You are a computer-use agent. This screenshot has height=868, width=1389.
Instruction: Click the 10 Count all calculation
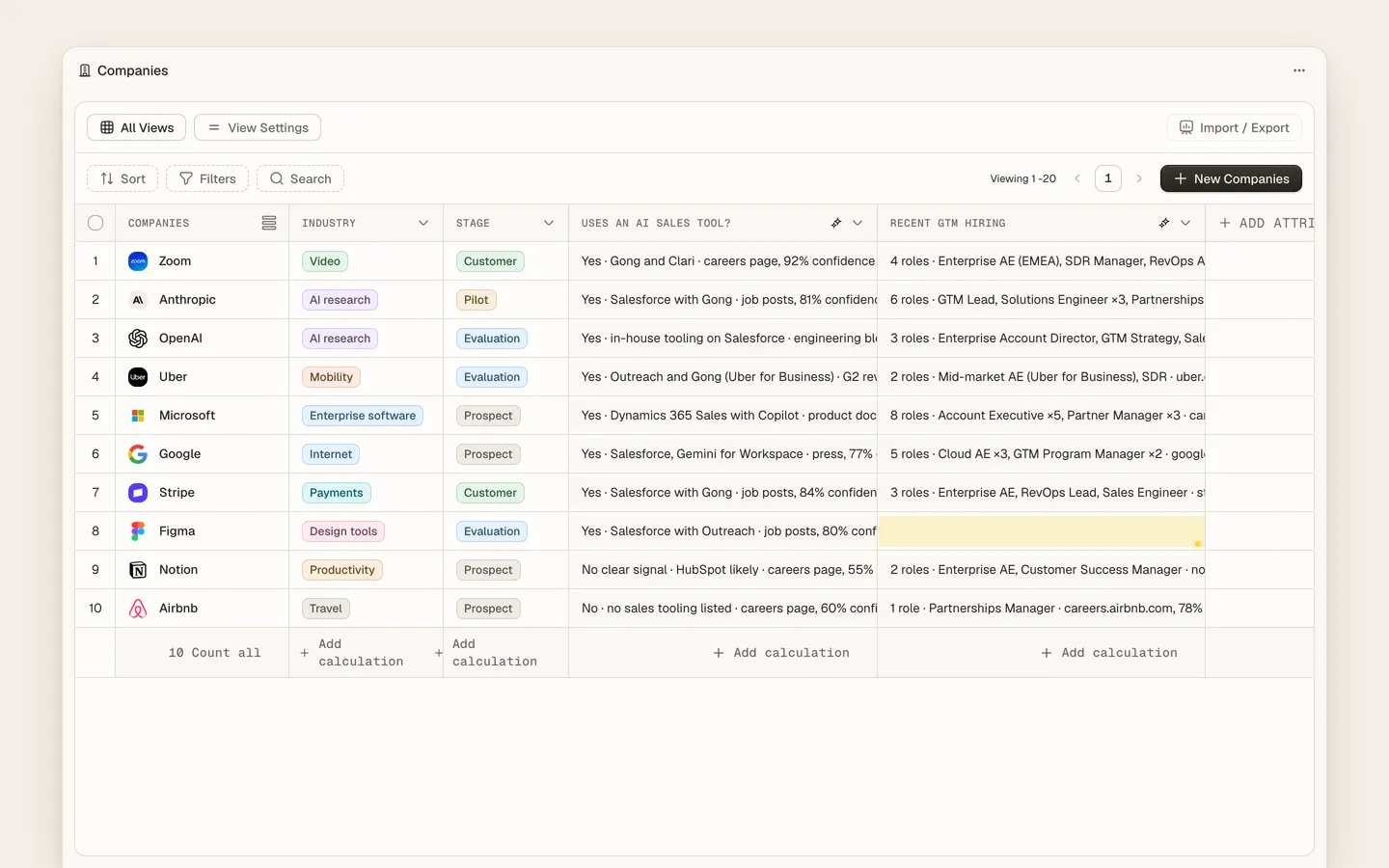[x=214, y=653]
